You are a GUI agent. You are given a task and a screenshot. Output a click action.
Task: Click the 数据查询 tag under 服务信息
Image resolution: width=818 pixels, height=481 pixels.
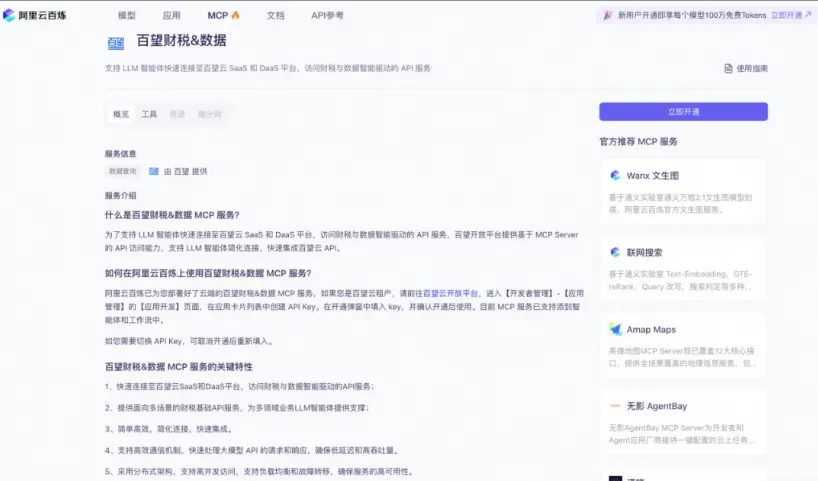coord(123,171)
